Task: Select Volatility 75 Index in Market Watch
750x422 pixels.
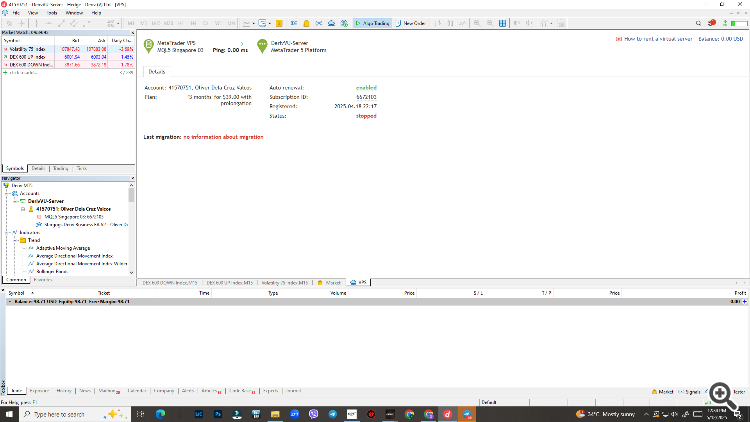Action: pos(68,49)
